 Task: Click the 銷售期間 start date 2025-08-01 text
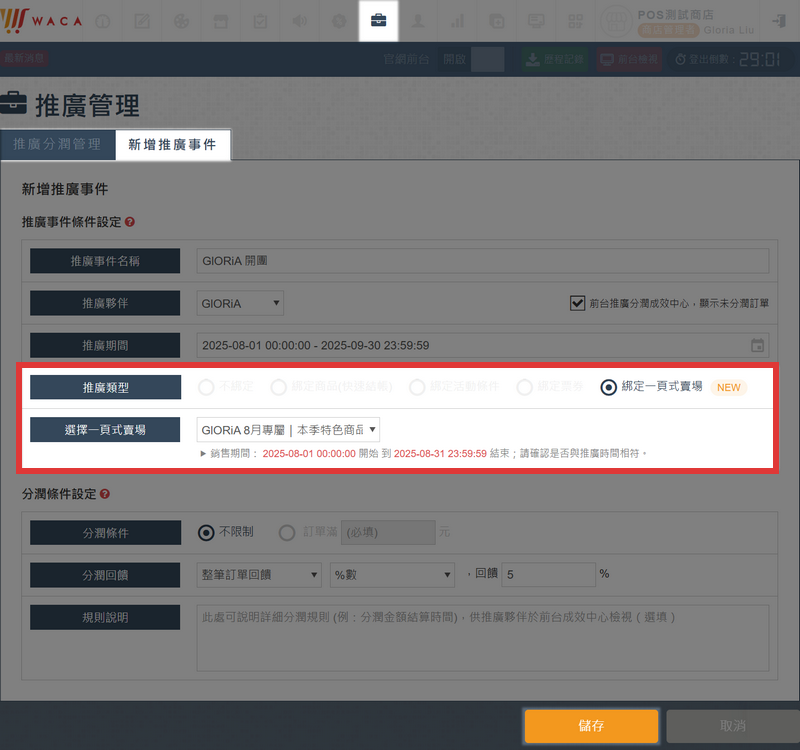coord(309,454)
